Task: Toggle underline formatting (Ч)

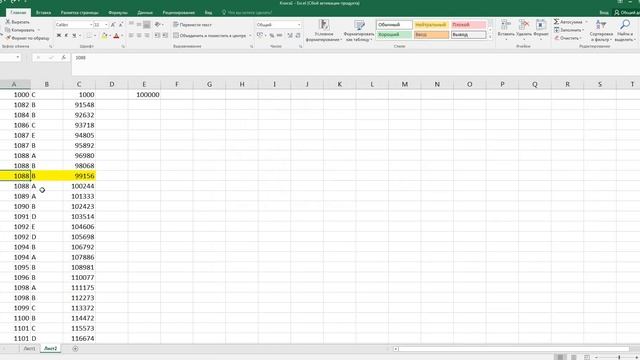Action: 74,36
